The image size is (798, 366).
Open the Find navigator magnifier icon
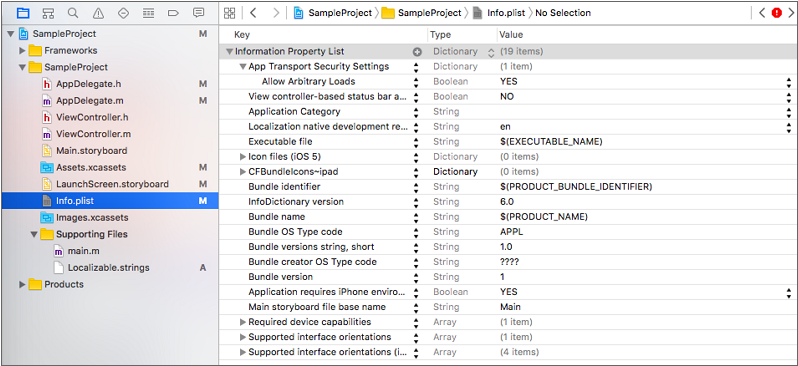(73, 13)
